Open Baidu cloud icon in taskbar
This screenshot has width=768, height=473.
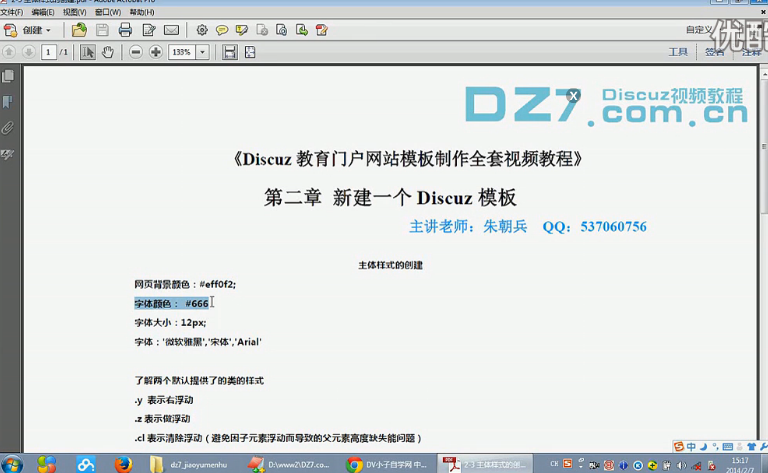[85, 464]
